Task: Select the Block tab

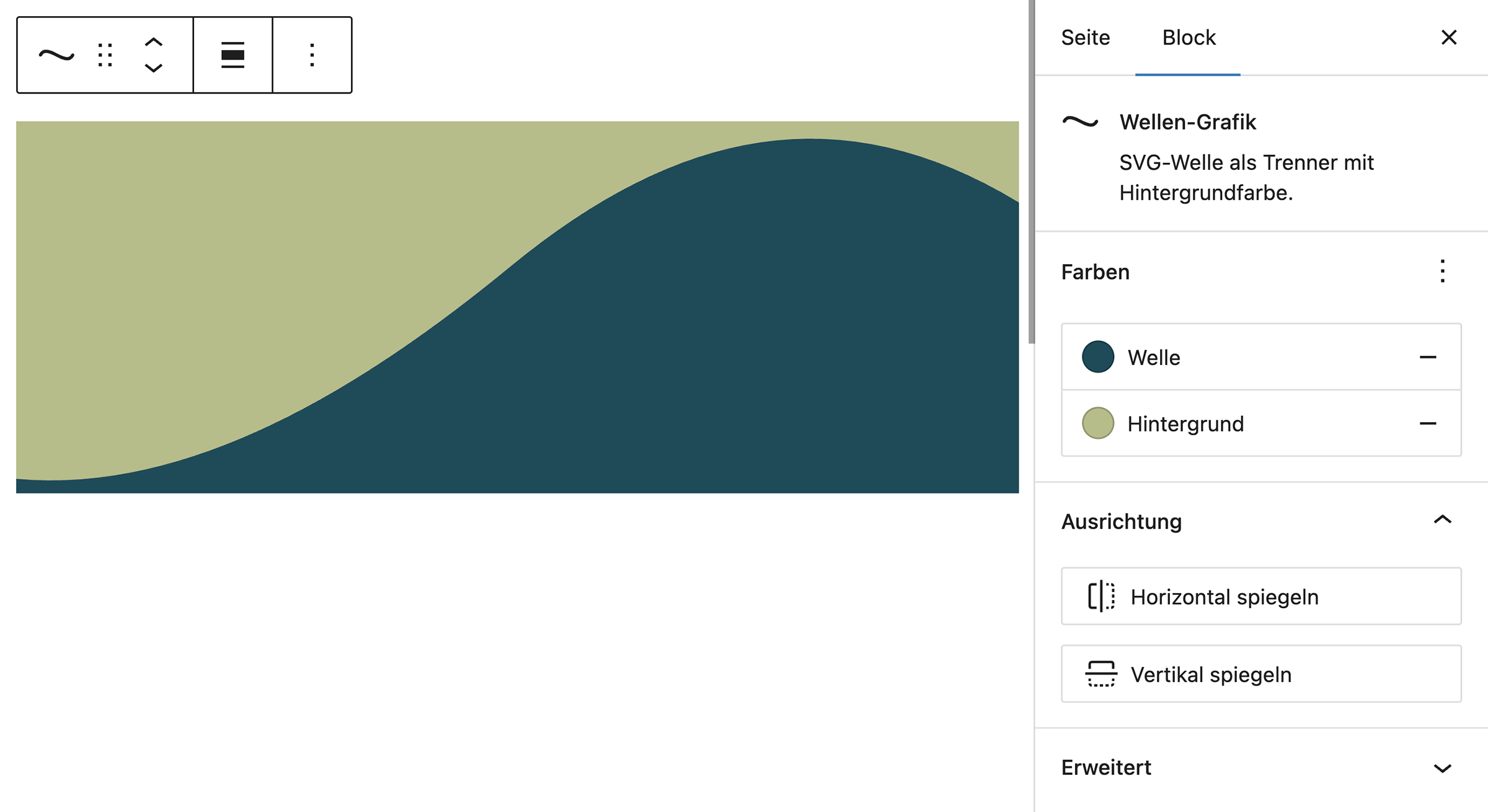Action: point(1189,37)
